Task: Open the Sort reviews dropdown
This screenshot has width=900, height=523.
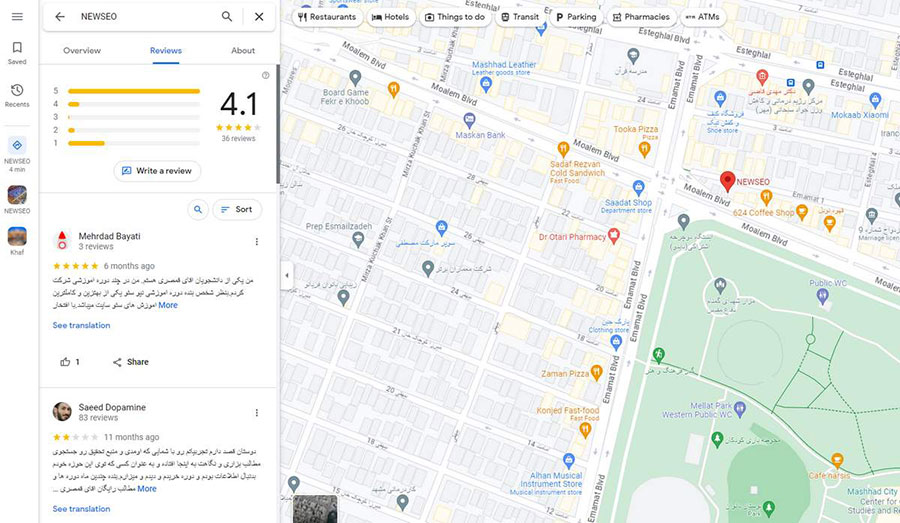Action: click(x=237, y=210)
